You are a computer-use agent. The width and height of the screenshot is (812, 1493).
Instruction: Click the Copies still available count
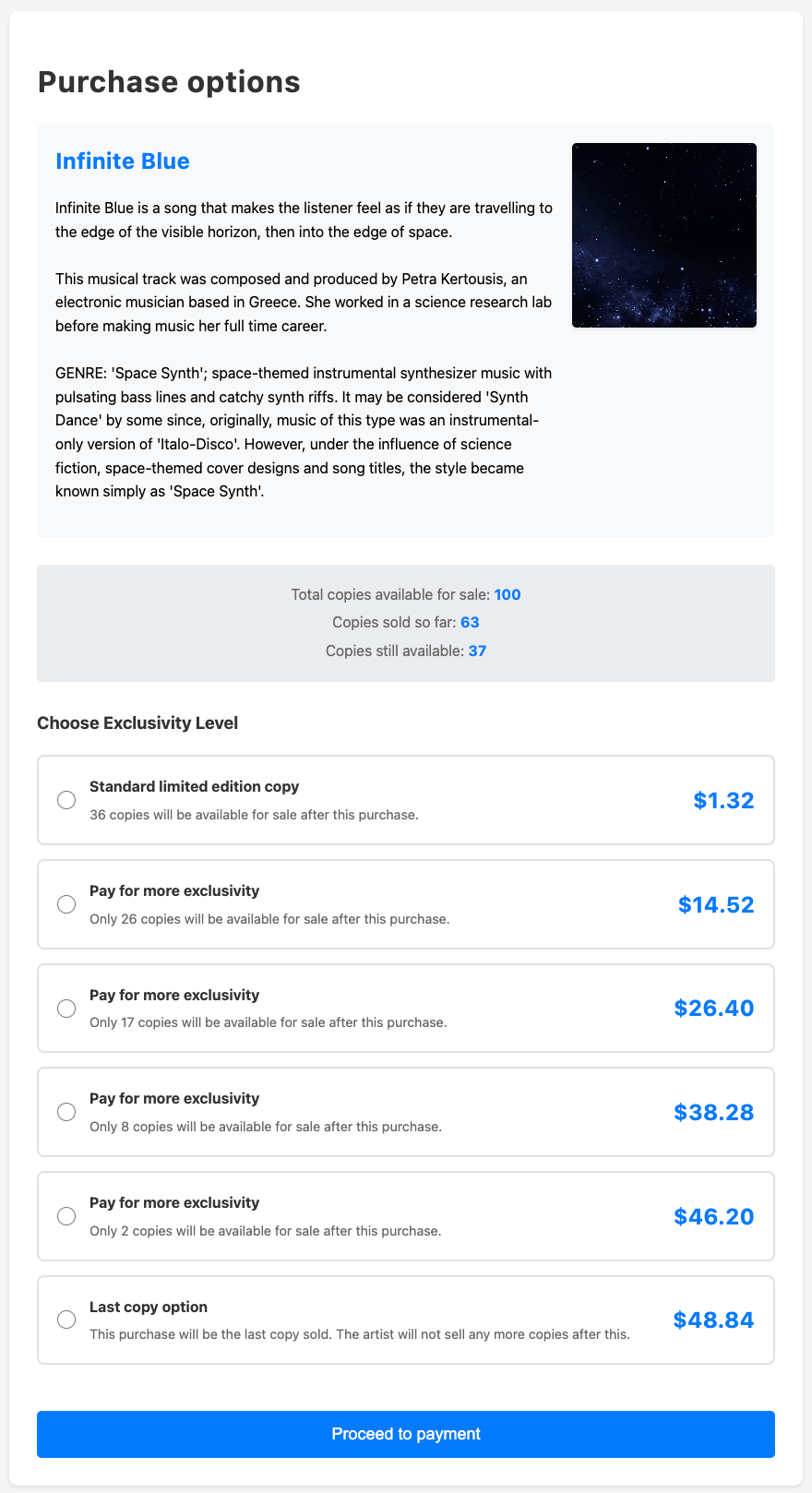(406, 651)
